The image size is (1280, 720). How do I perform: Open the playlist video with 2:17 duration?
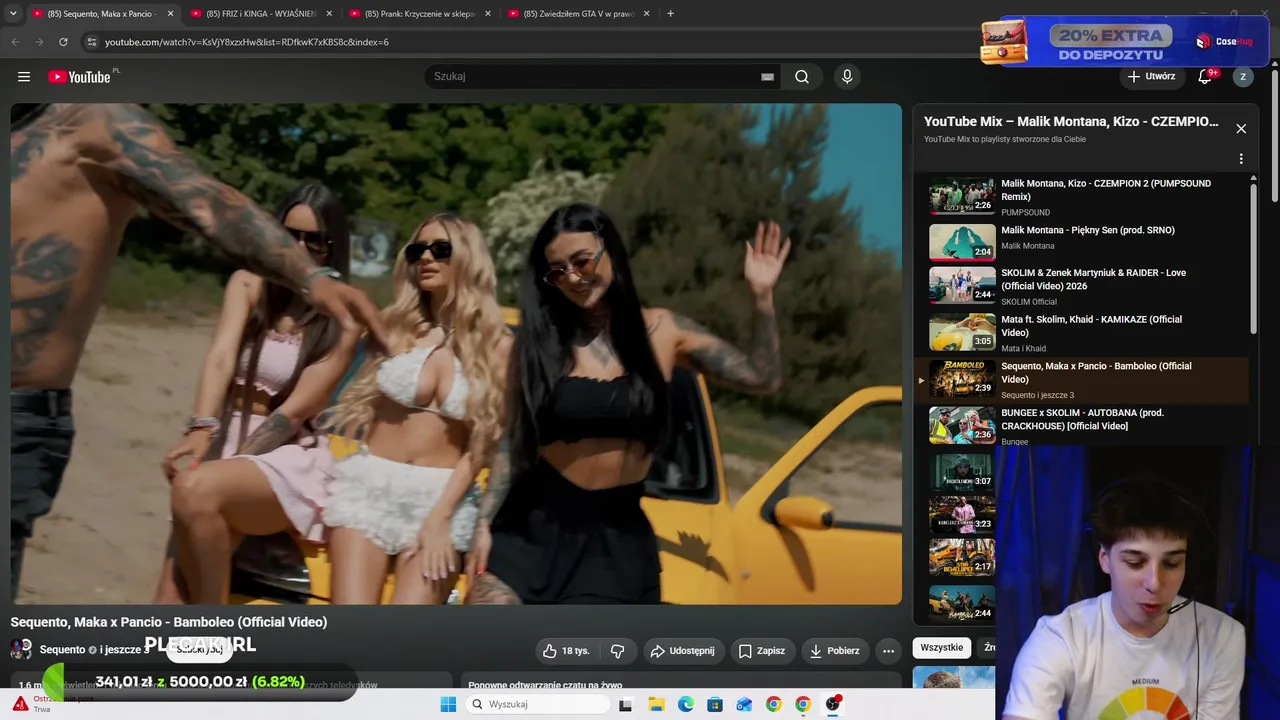coord(962,558)
